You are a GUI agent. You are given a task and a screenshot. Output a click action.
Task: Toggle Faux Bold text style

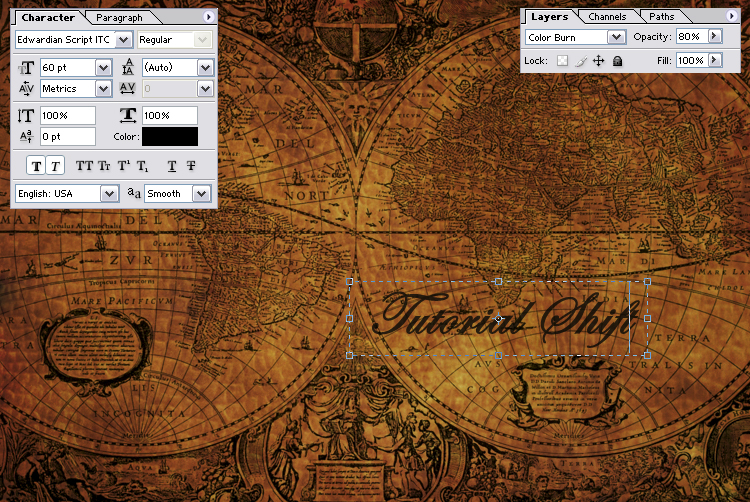pyautogui.click(x=37, y=166)
